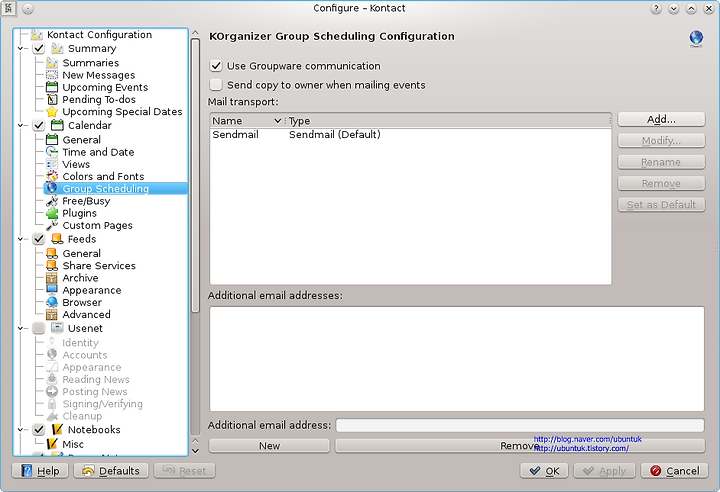Toggle the Calendar component checkbox
This screenshot has height=492, width=720.
(39, 125)
